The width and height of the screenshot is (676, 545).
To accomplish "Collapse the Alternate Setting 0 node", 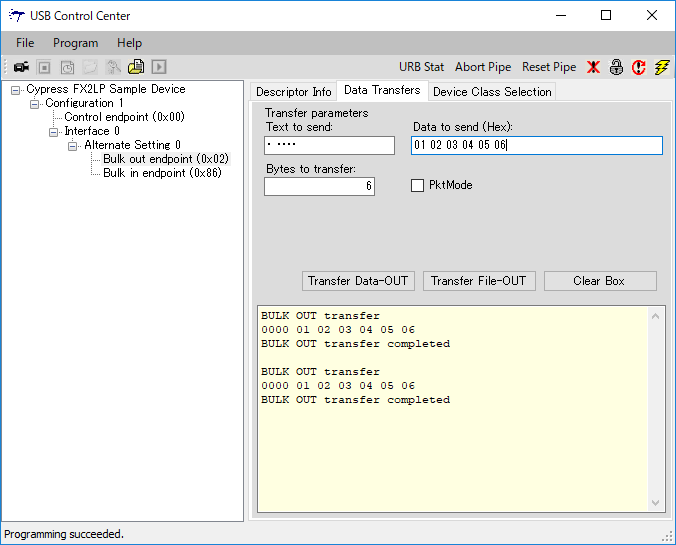I will (72, 146).
